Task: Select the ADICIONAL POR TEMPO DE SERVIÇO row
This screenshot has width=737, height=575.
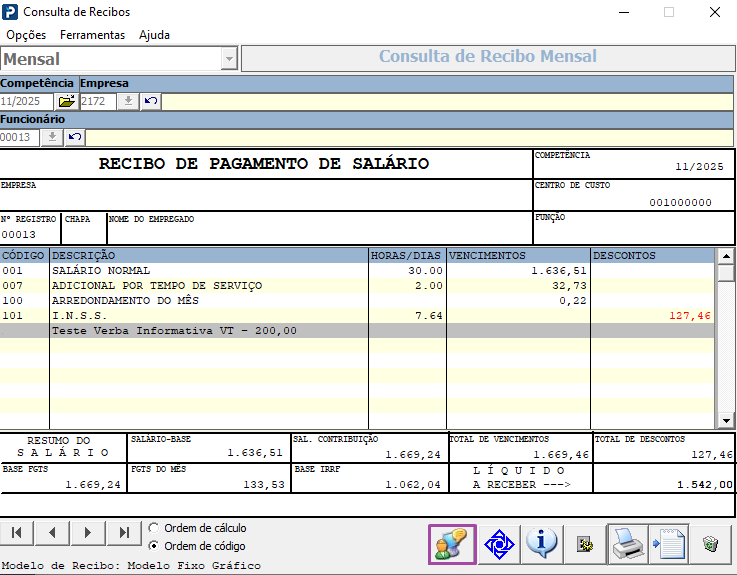Action: click(x=357, y=285)
